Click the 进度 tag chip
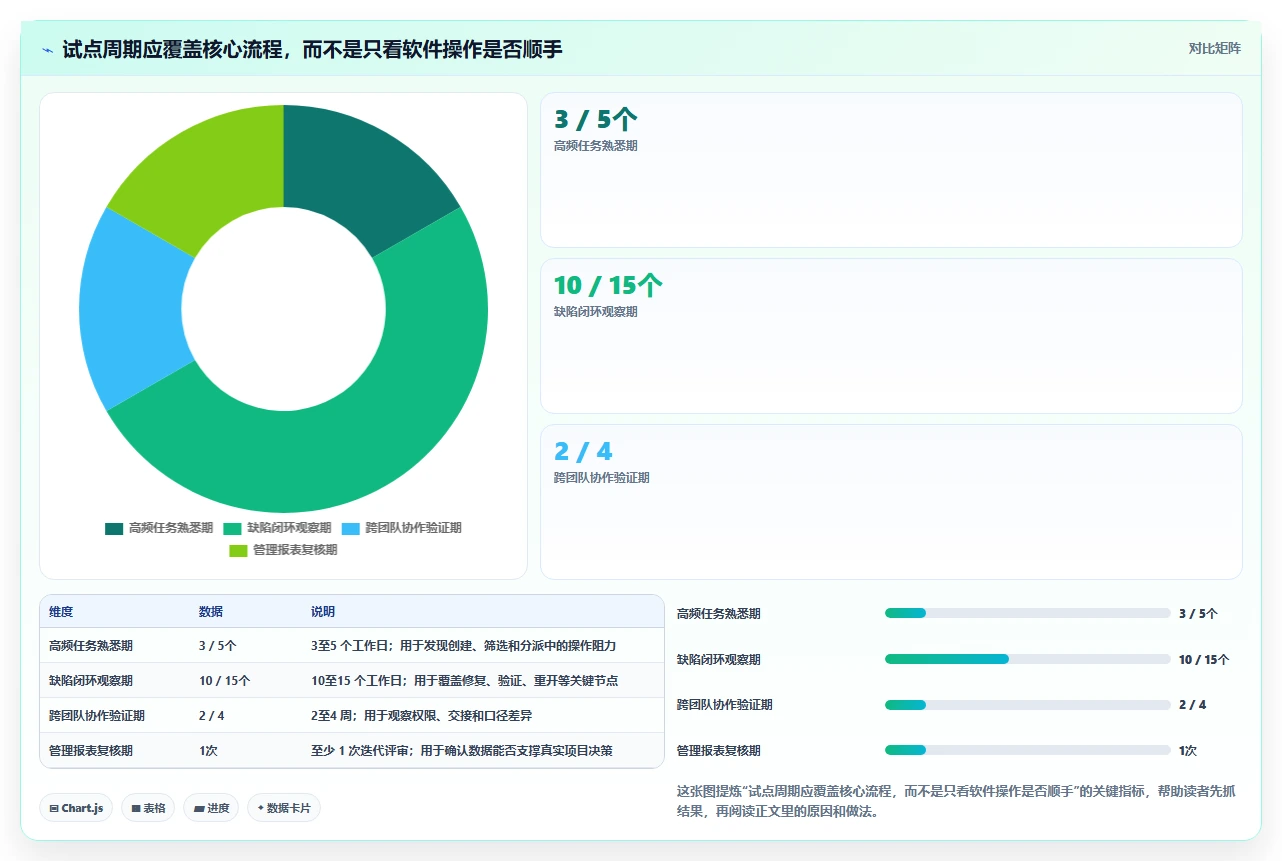Screen dimensions: 1282x861 tap(211, 808)
